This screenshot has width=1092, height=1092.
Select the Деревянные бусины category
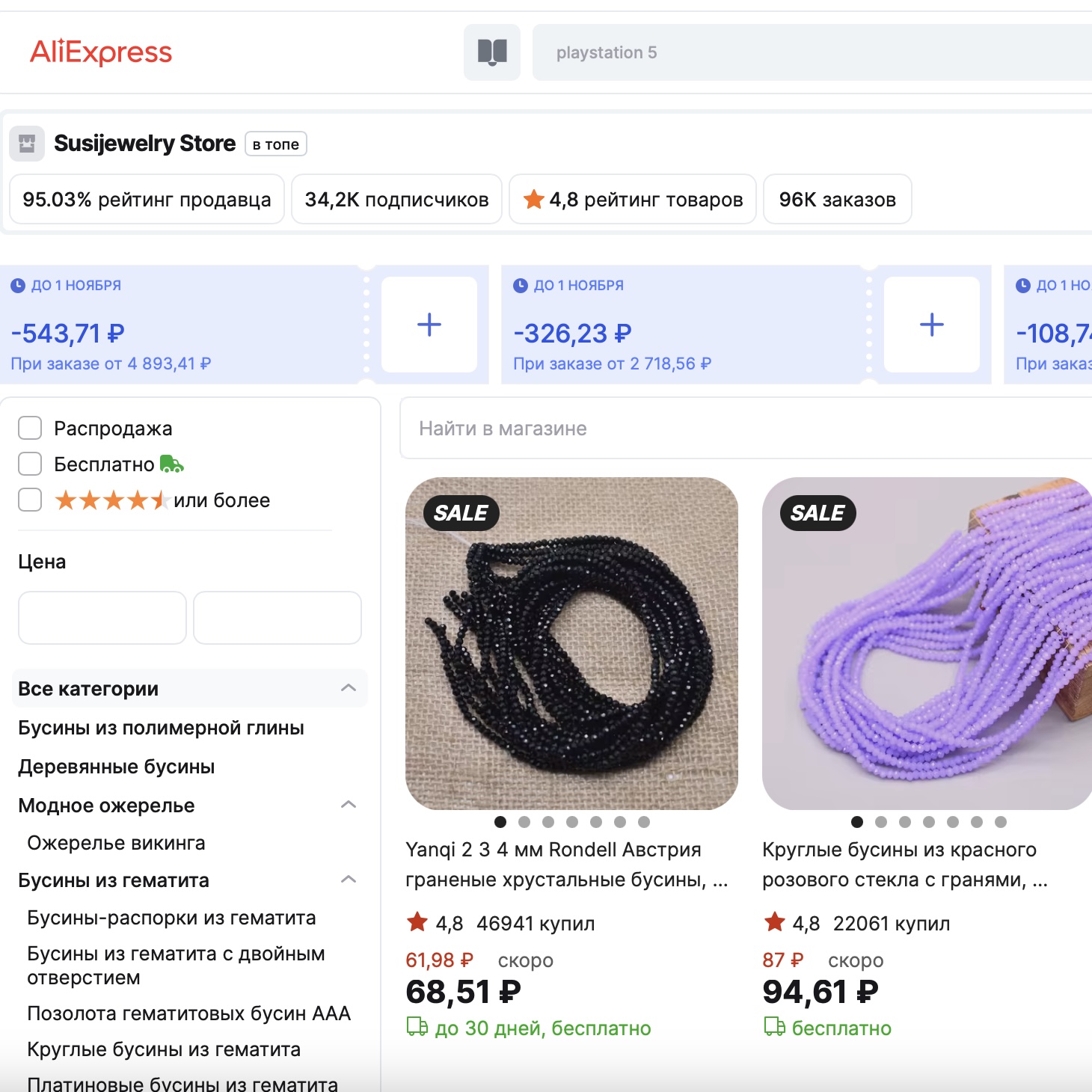117,767
